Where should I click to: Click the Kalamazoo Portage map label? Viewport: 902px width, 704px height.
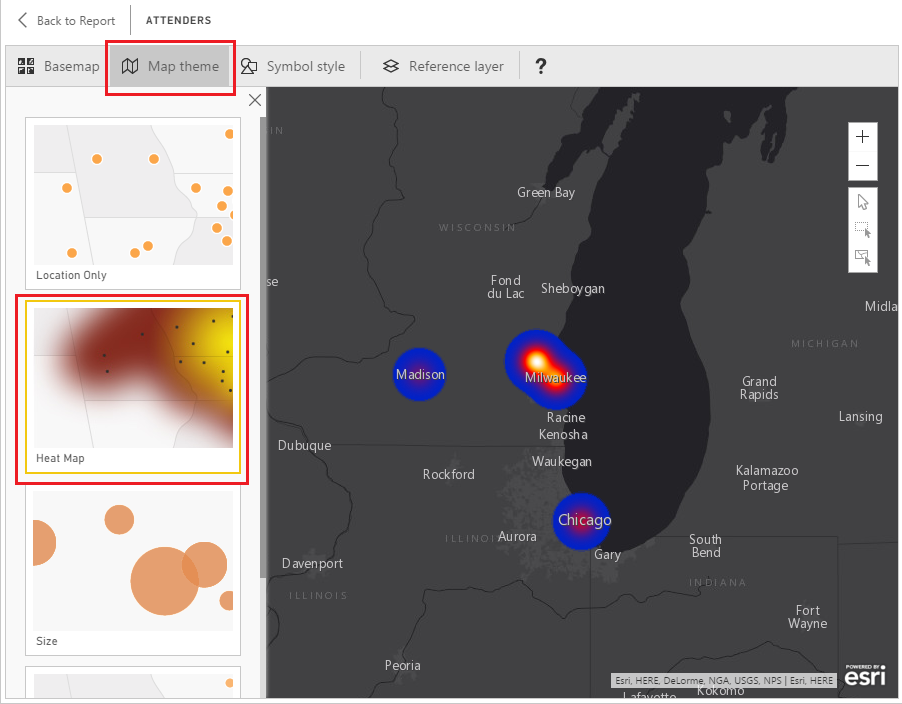767,478
